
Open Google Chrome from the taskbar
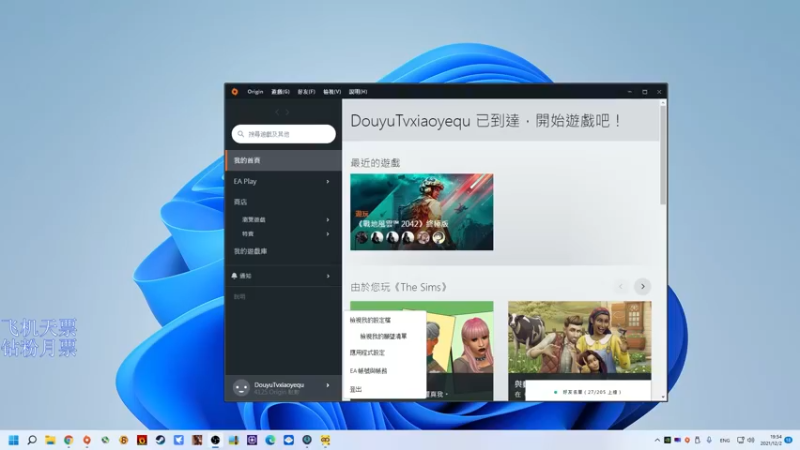click(68, 440)
